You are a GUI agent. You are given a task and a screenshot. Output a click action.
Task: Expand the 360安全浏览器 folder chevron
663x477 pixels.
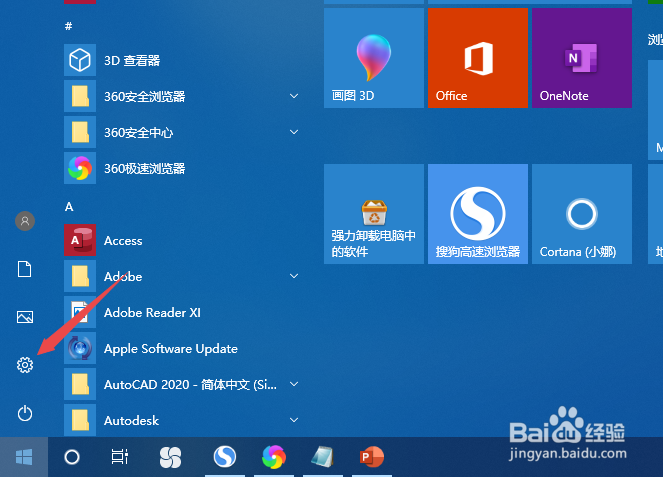click(x=294, y=96)
